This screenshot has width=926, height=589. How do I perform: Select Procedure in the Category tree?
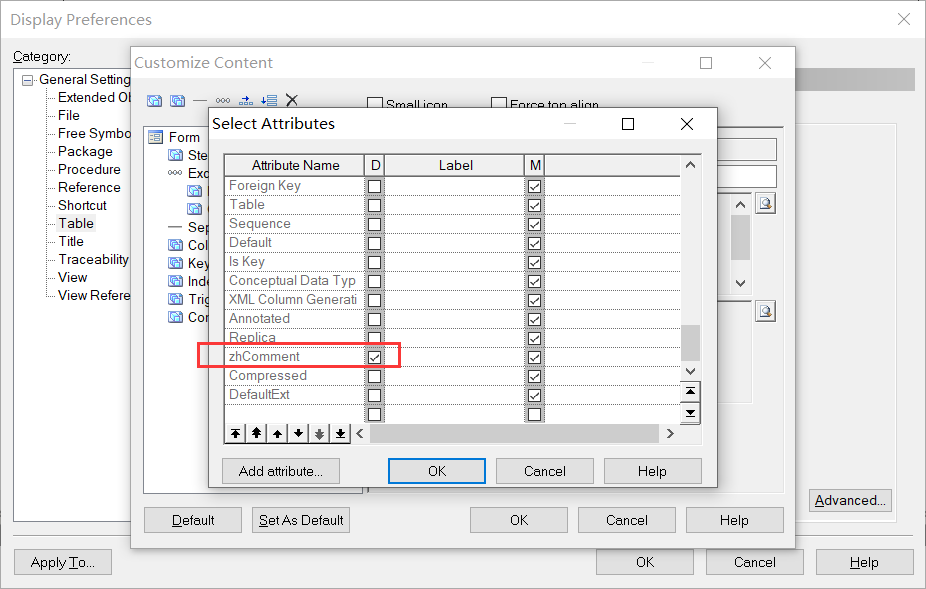(x=89, y=170)
